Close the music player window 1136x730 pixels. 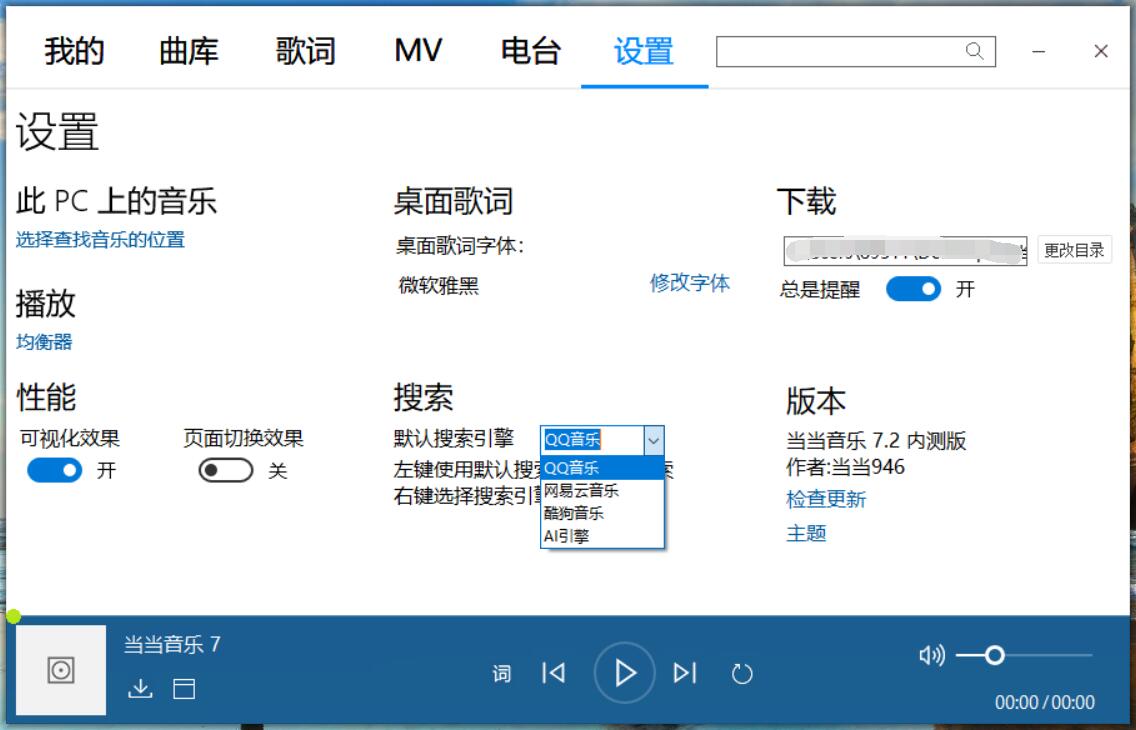1100,51
